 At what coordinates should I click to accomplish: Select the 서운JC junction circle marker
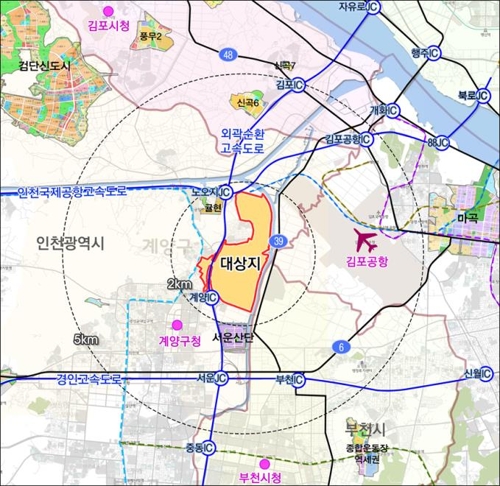click(x=221, y=378)
